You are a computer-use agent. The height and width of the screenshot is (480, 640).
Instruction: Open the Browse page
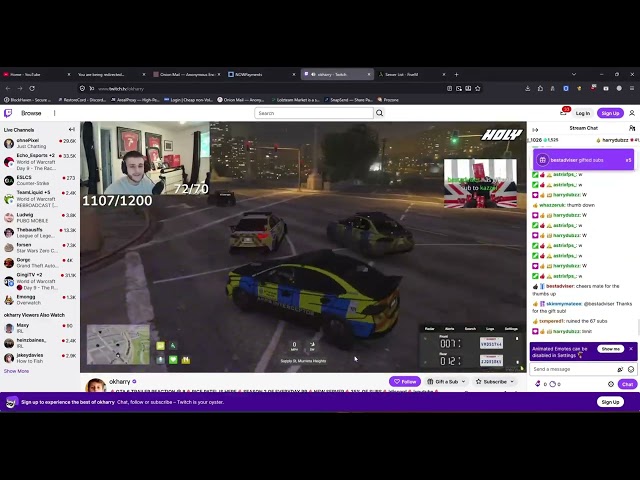click(31, 113)
